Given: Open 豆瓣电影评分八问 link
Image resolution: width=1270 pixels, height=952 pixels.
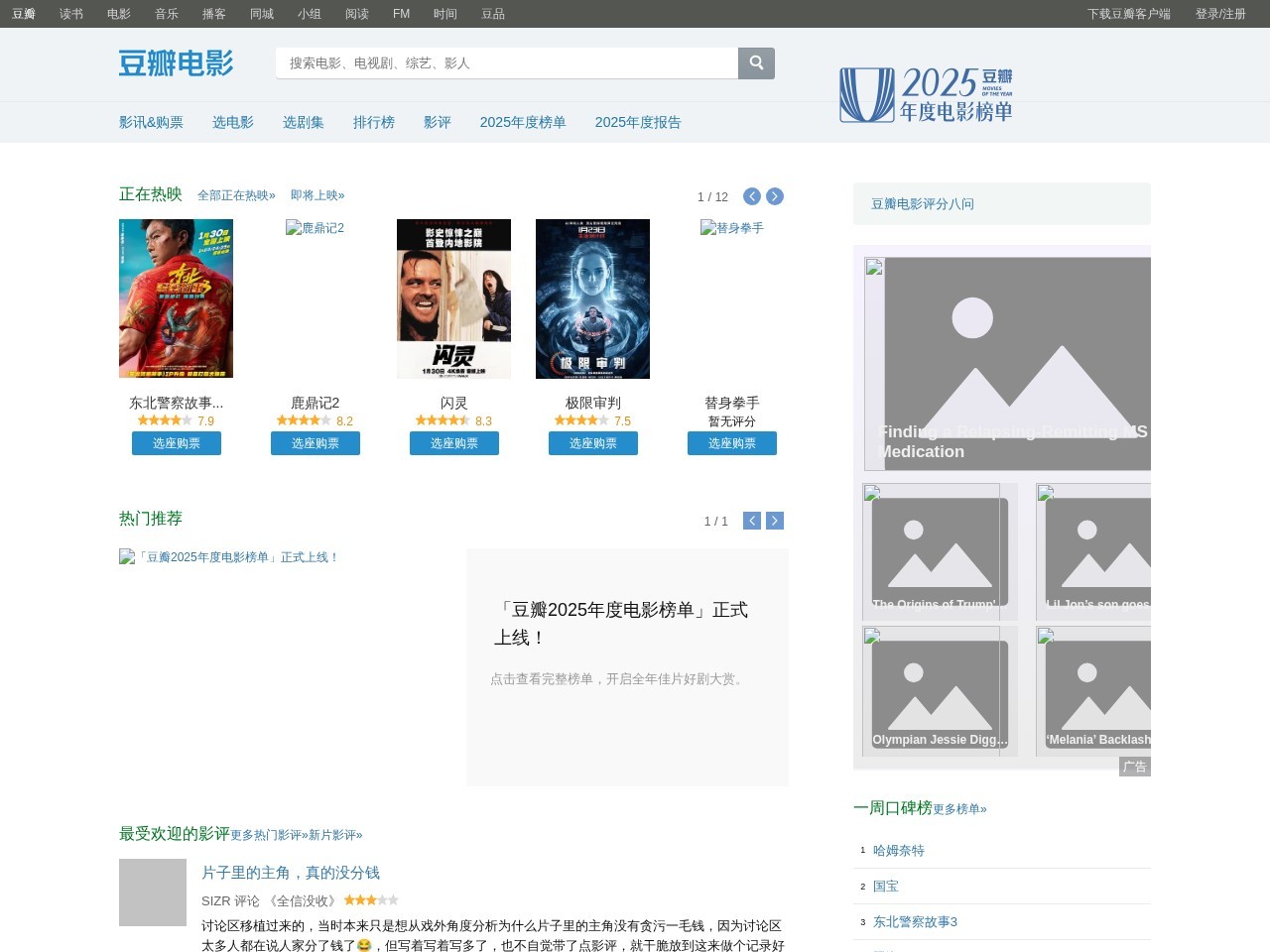Looking at the screenshot, I should [923, 203].
